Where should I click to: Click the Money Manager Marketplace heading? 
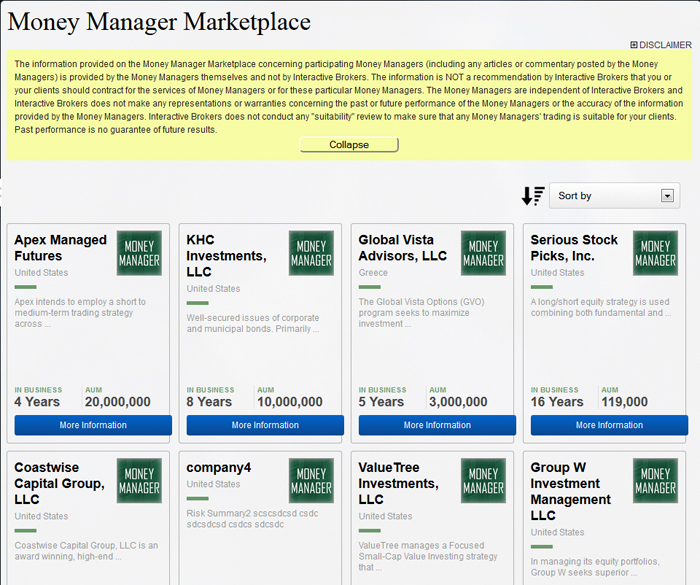click(159, 22)
